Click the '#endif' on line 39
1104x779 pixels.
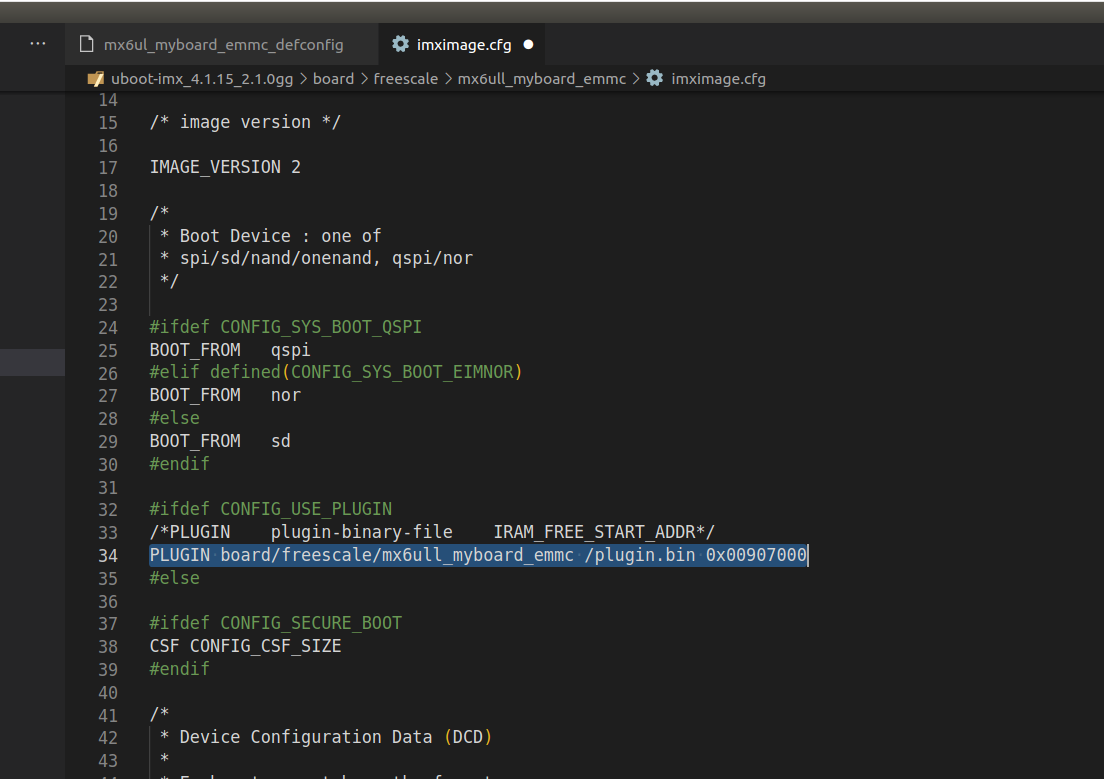180,668
